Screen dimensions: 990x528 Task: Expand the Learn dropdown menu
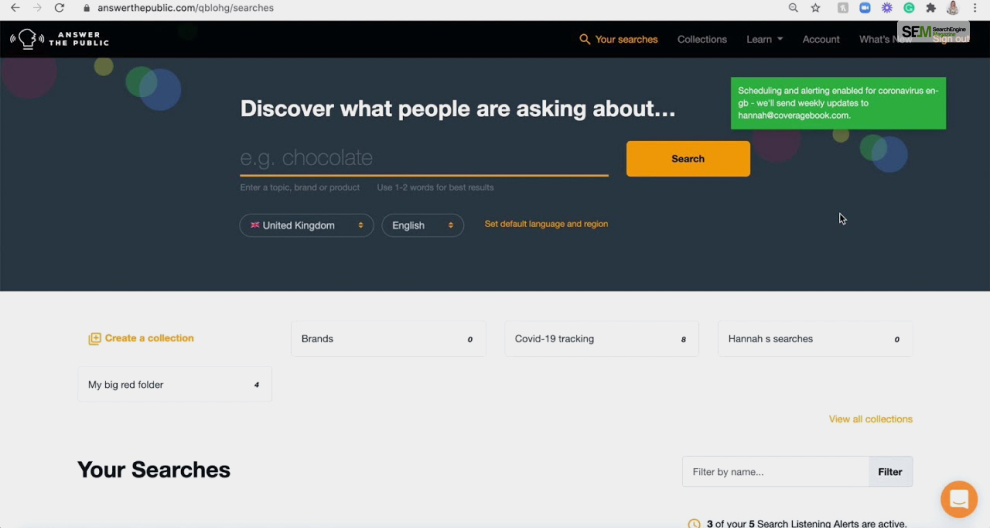click(765, 39)
